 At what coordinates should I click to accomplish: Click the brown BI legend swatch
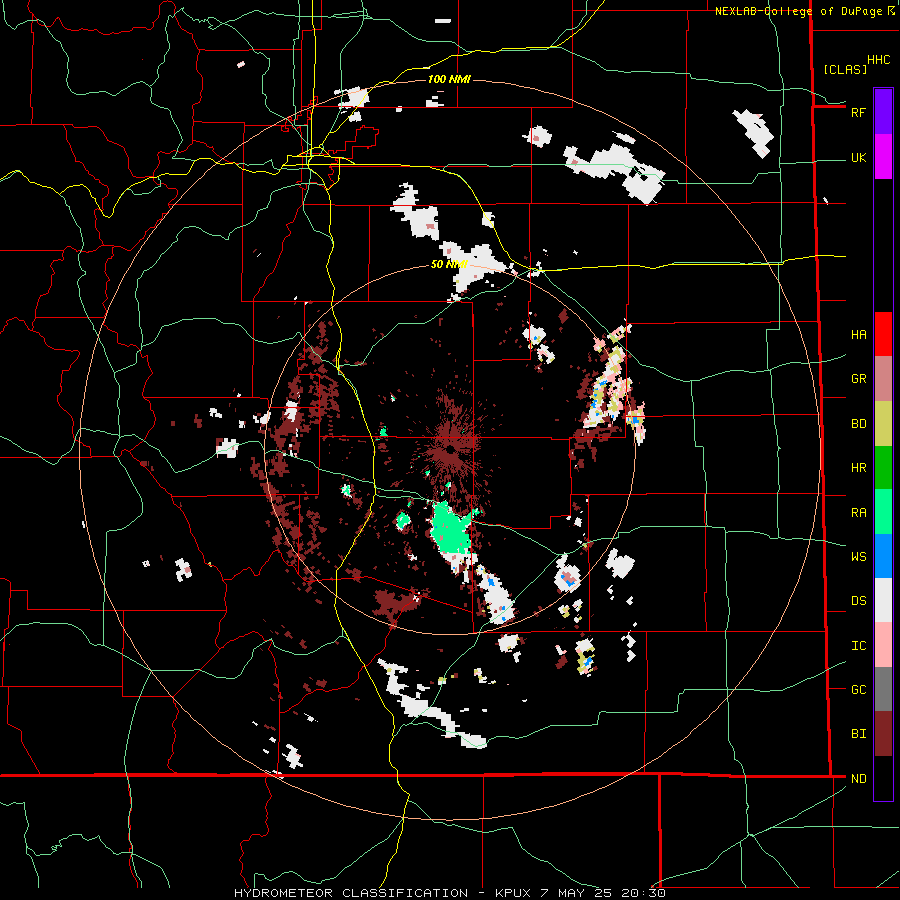click(883, 734)
